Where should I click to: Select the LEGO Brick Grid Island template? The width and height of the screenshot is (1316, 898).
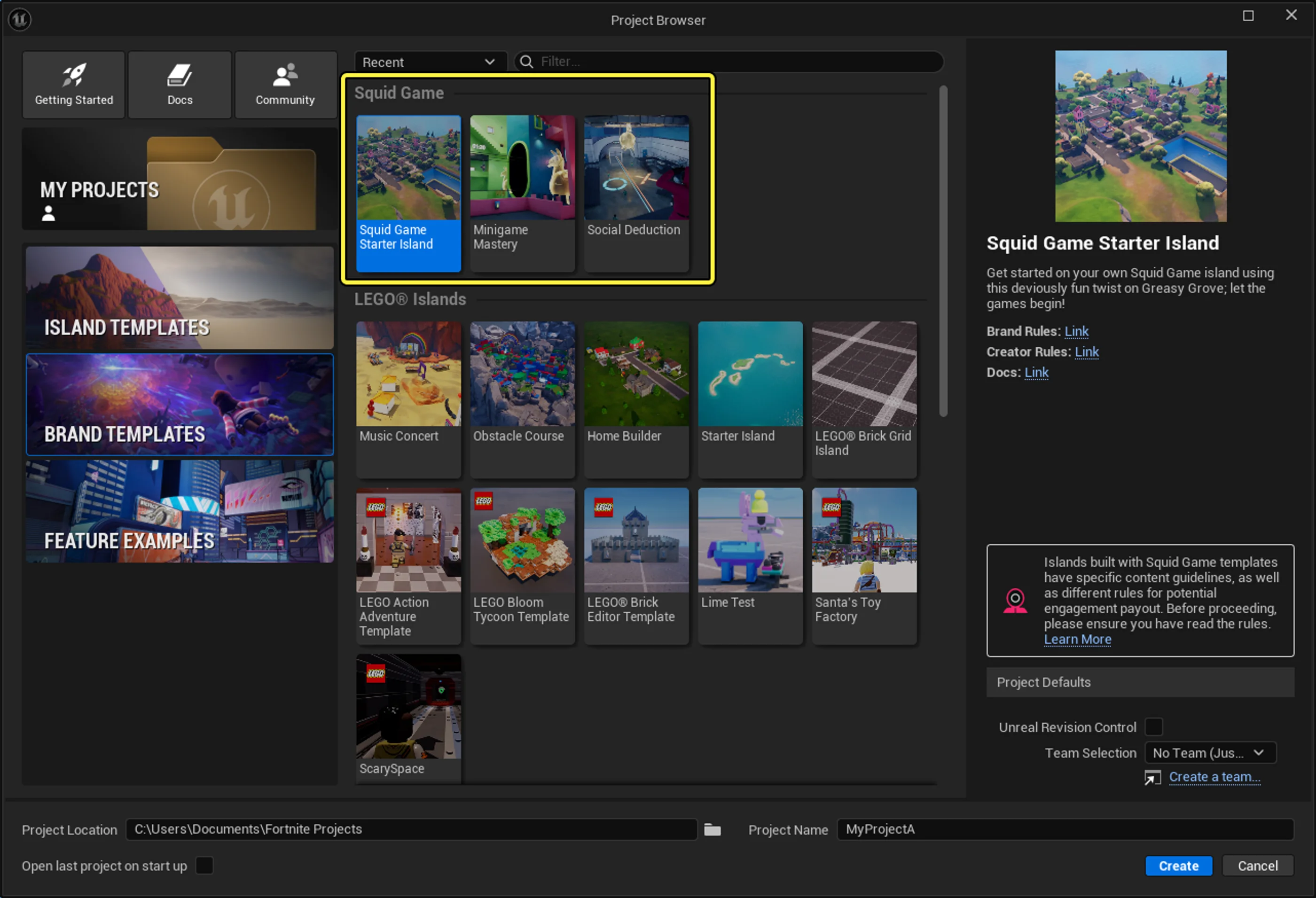pyautogui.click(x=864, y=400)
